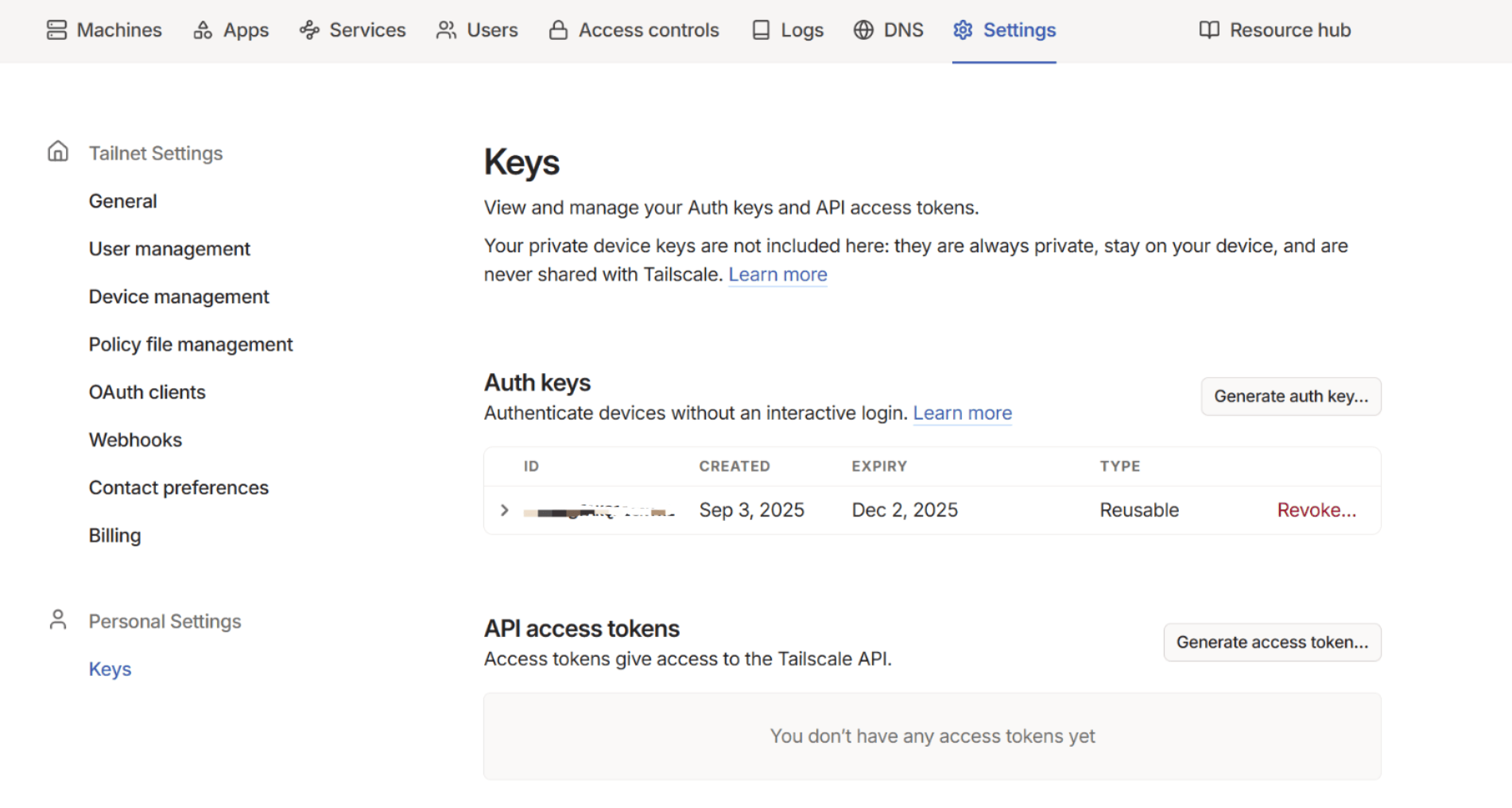This screenshot has height=808, width=1512.
Task: Click the Personal Settings heading
Action: (x=165, y=621)
